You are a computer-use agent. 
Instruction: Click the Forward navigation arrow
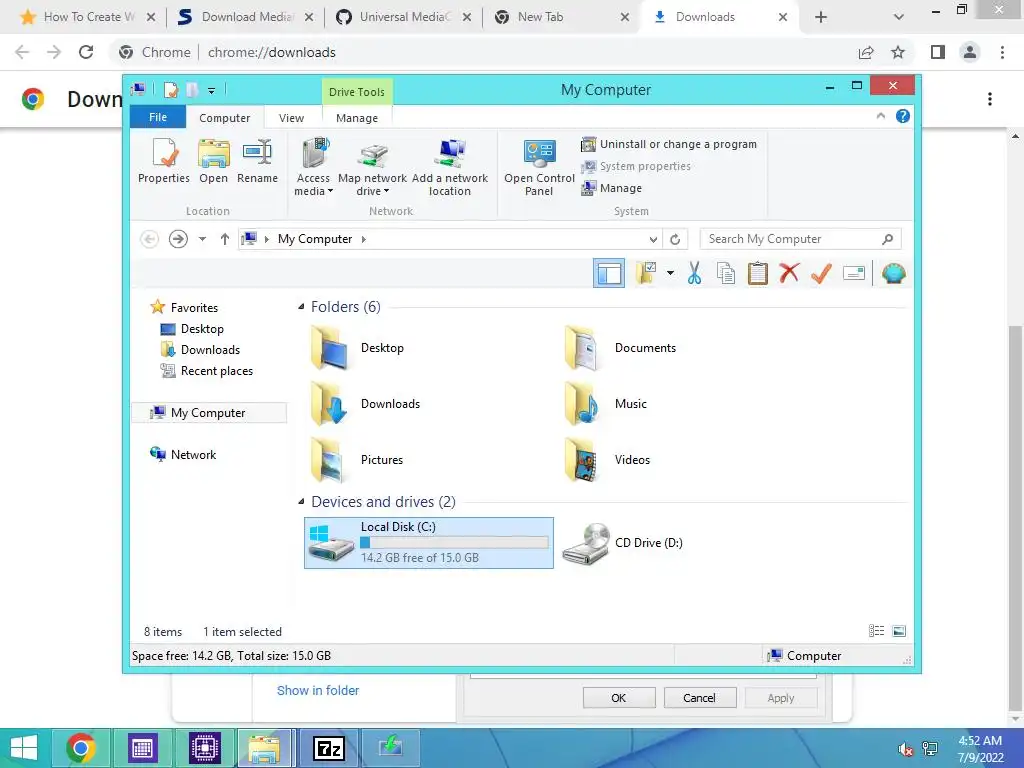point(178,239)
